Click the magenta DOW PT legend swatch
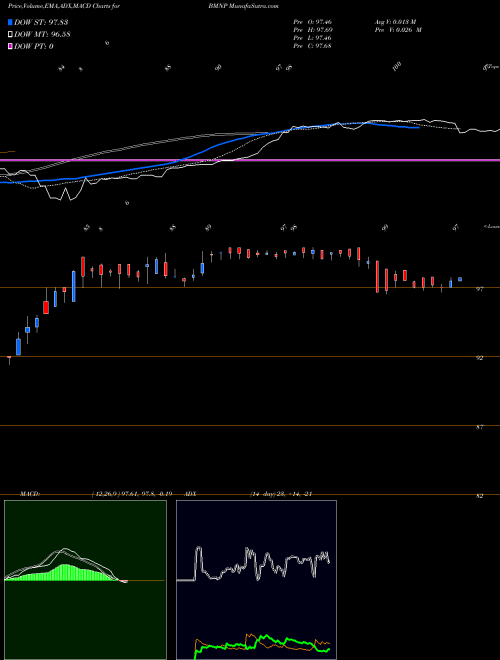The width and height of the screenshot is (500, 660). [x=10, y=46]
